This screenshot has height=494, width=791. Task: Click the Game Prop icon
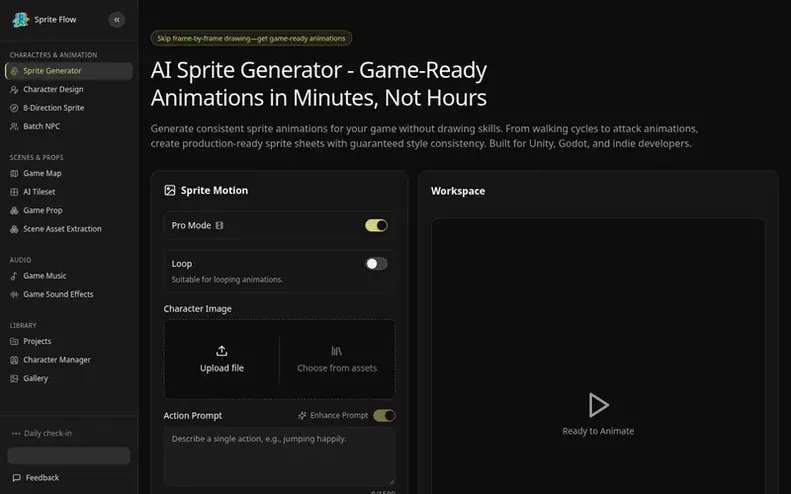(14, 210)
